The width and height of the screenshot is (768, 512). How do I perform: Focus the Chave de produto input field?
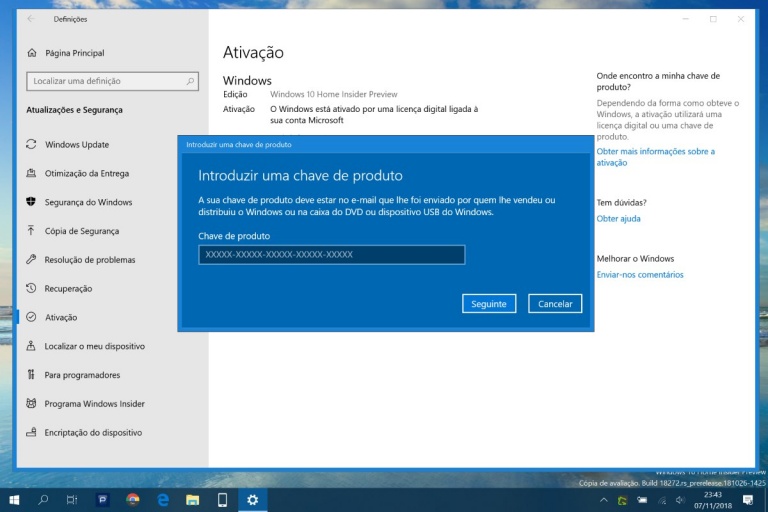click(x=332, y=255)
